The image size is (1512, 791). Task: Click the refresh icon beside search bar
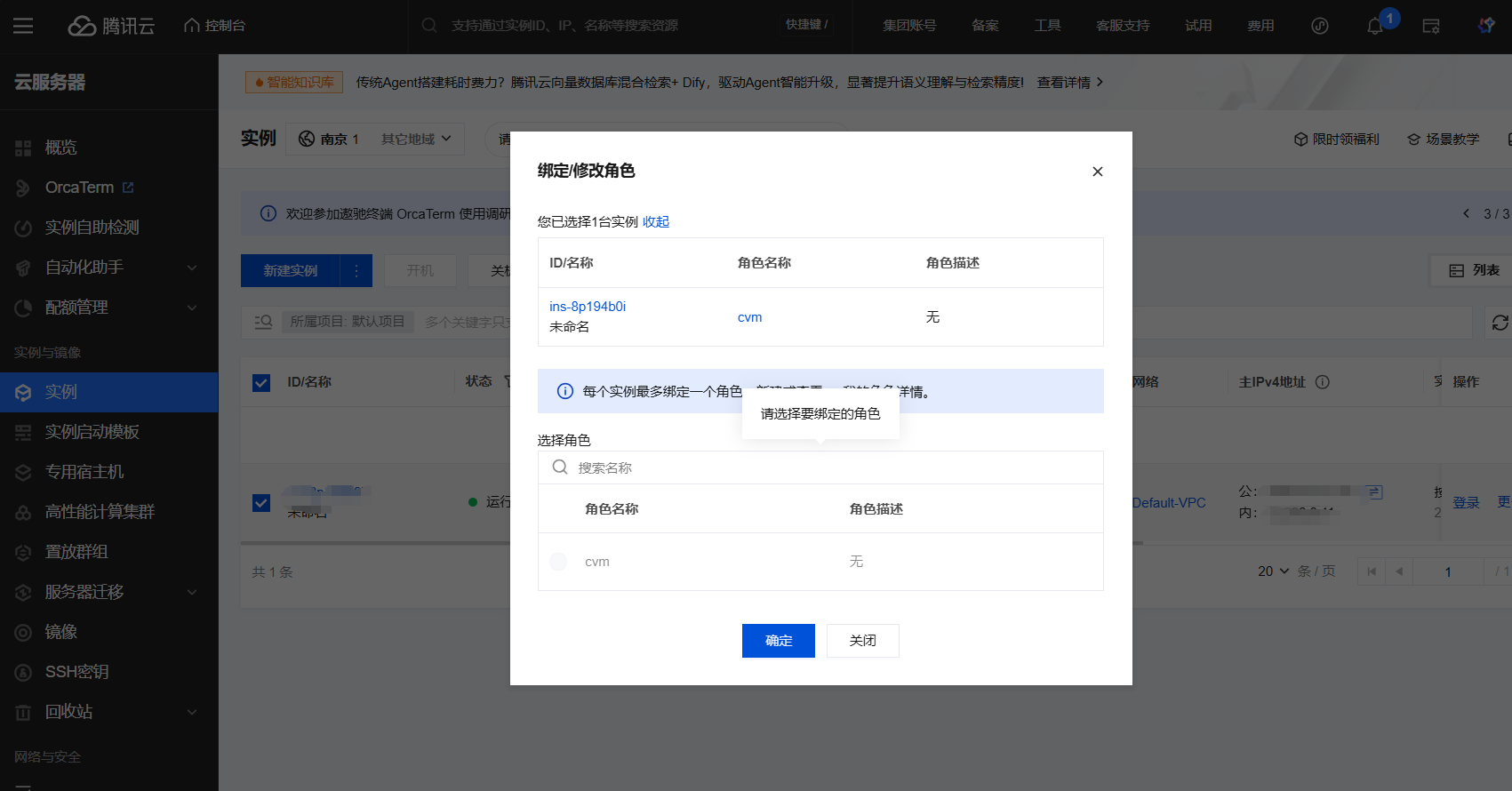click(1500, 323)
